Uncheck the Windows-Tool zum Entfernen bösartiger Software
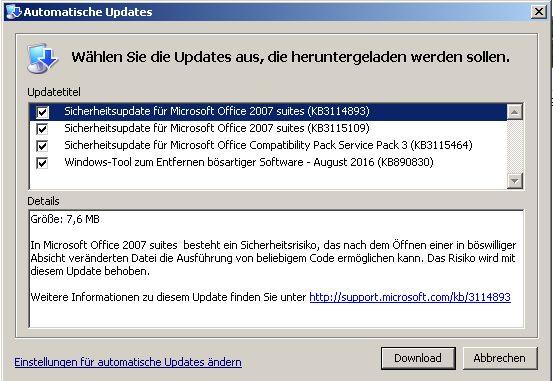 click(x=42, y=163)
